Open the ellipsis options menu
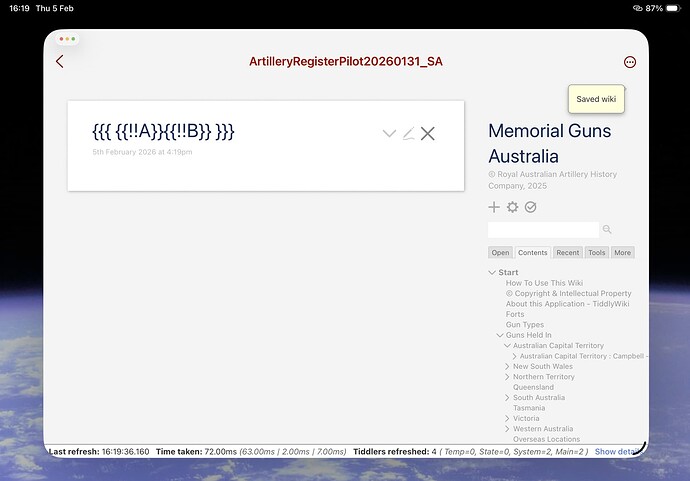The height and width of the screenshot is (481, 690). [630, 62]
